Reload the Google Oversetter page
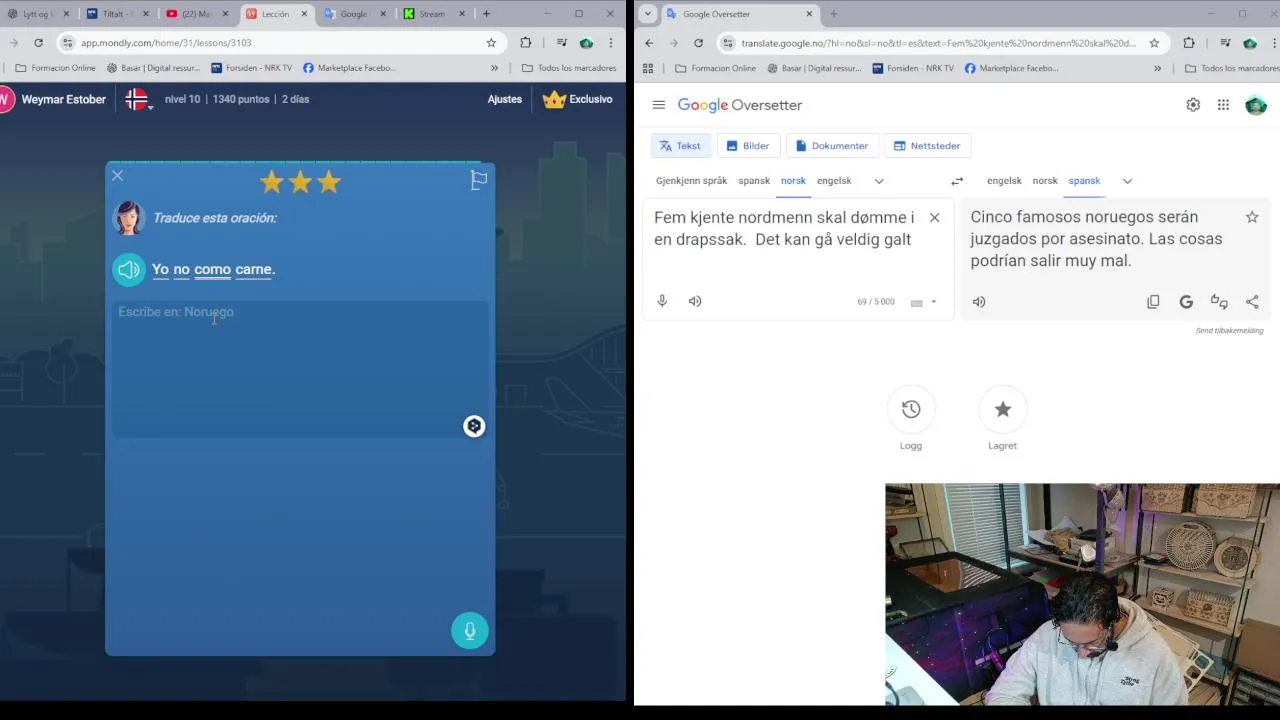Image resolution: width=1280 pixels, height=720 pixels. click(x=698, y=43)
